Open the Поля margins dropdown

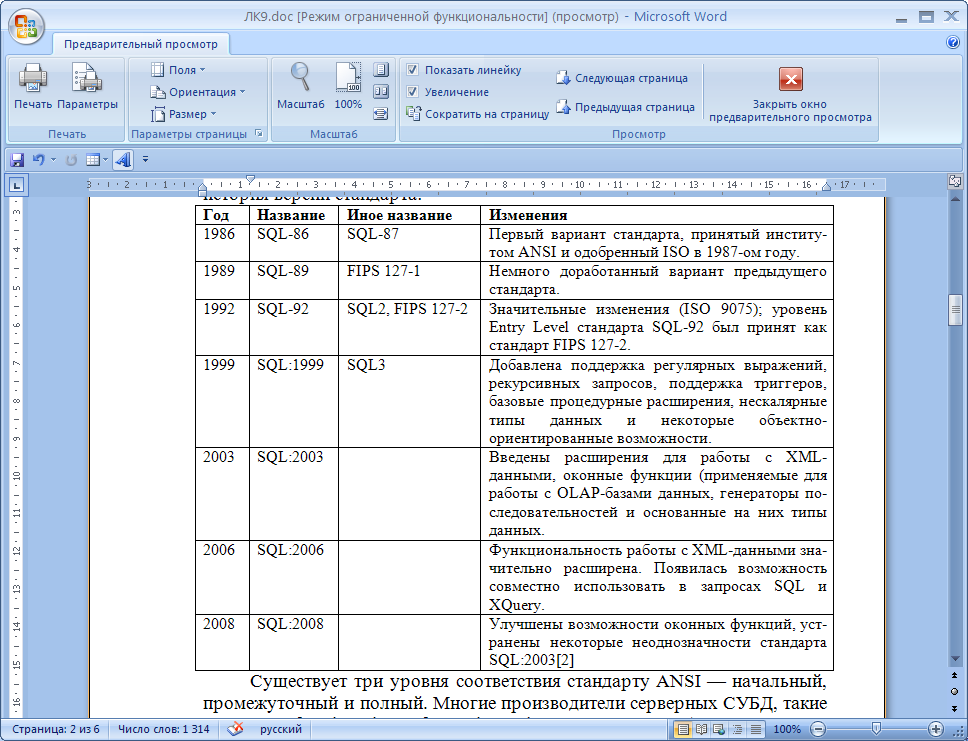click(178, 70)
